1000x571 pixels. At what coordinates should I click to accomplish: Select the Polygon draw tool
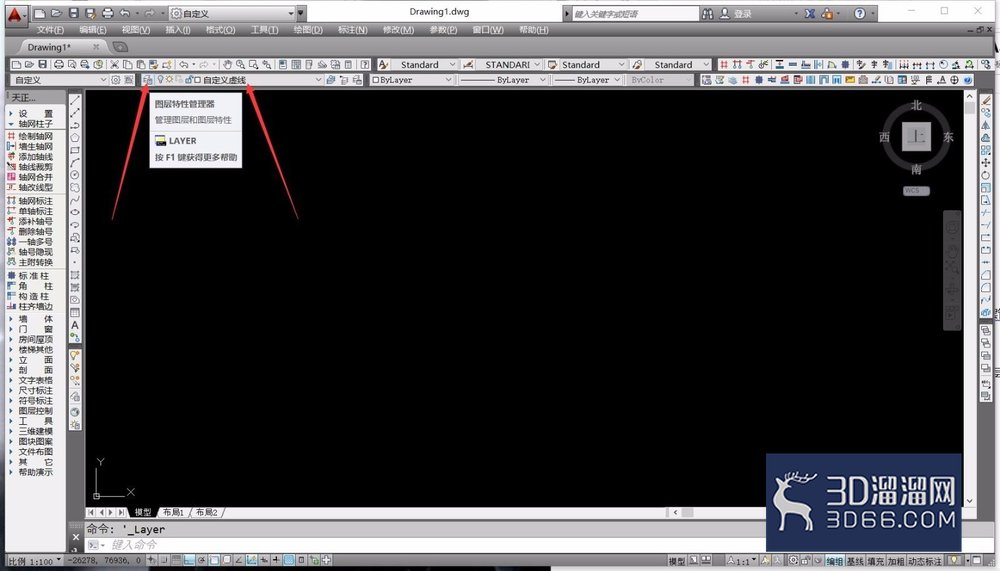pyautogui.click(x=75, y=137)
